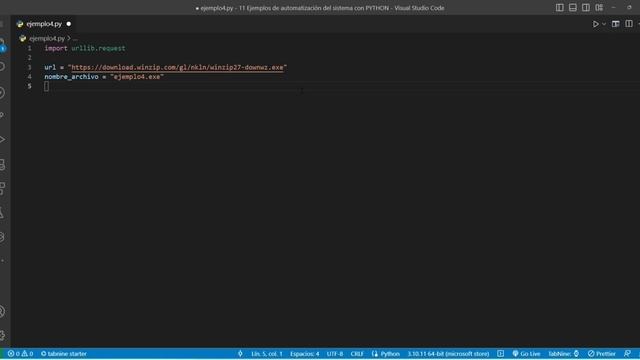Click the "ejemplo4.exe" string
The image size is (640, 360).
(x=137, y=77)
